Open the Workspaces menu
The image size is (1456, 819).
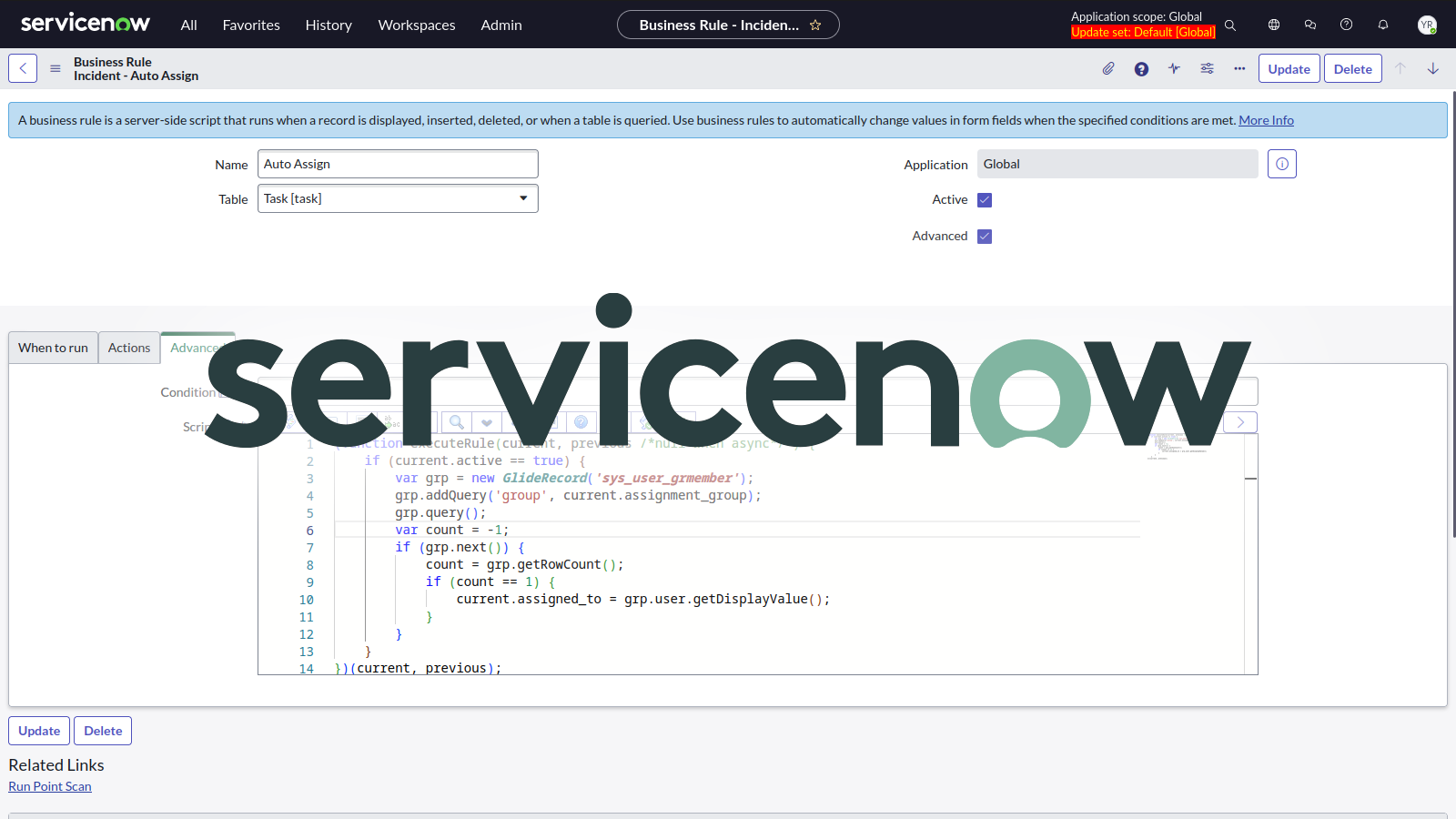[x=416, y=25]
